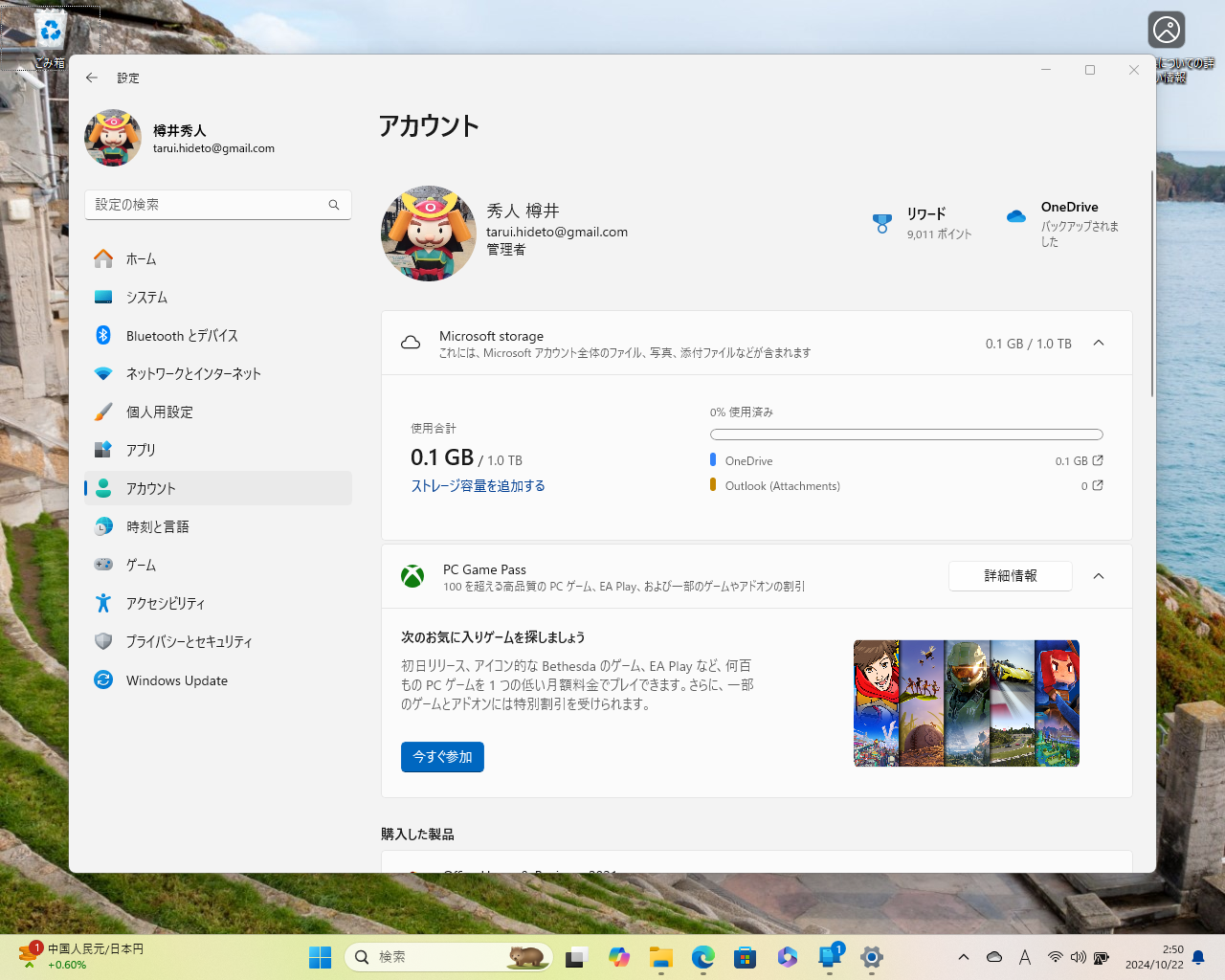Click the 使用合計 label
Image resolution: width=1225 pixels, height=980 pixels.
click(434, 429)
